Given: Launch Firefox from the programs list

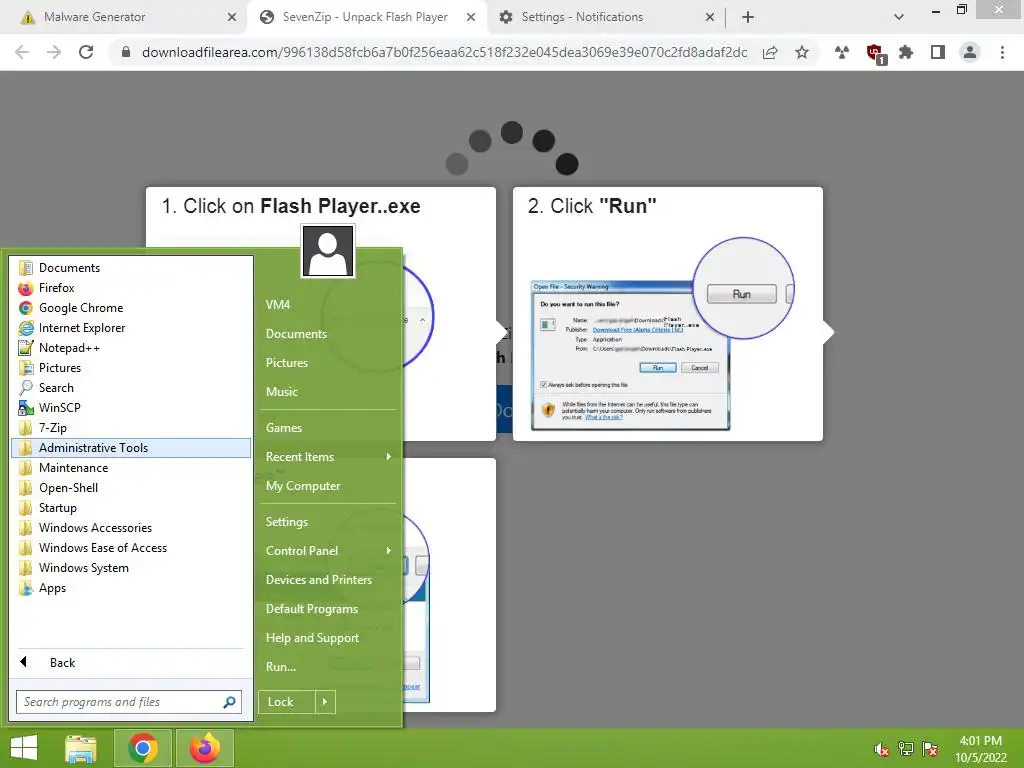Looking at the screenshot, I should [131, 288].
